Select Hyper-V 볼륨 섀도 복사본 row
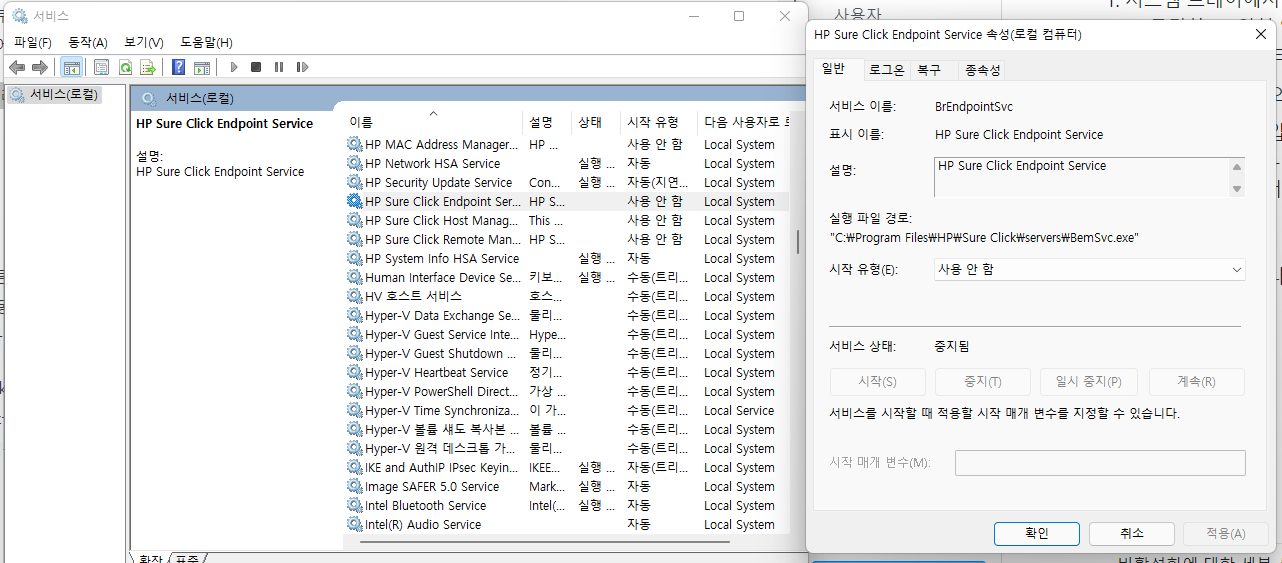The height and width of the screenshot is (563, 1282). [x=566, y=429]
